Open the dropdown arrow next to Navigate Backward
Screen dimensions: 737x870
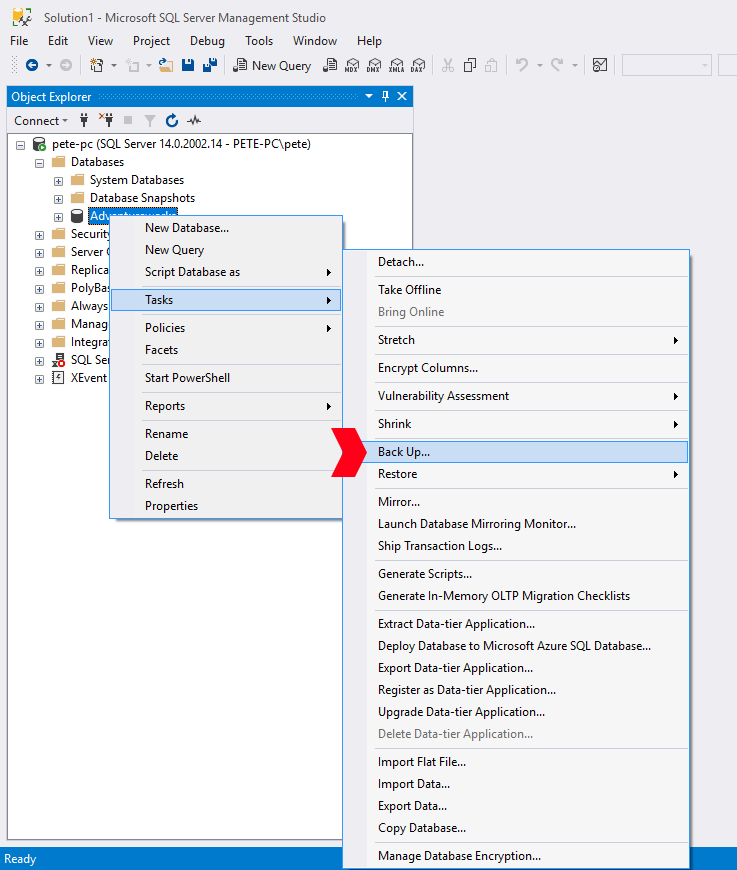49,65
